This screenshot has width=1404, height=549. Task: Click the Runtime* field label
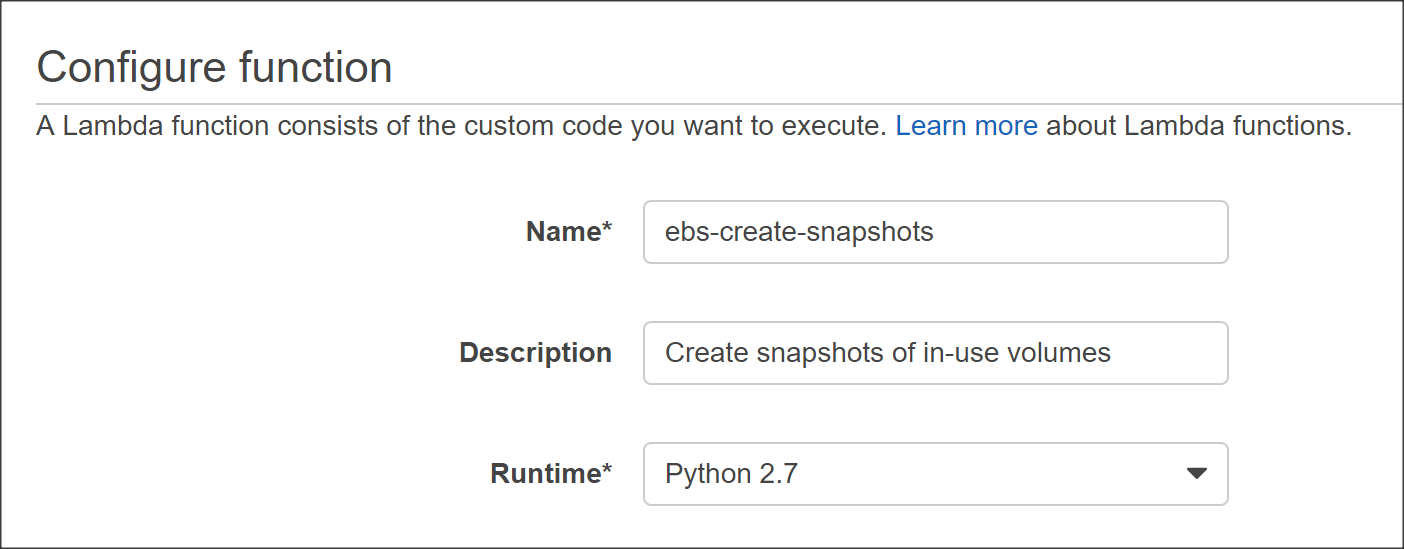pos(550,474)
